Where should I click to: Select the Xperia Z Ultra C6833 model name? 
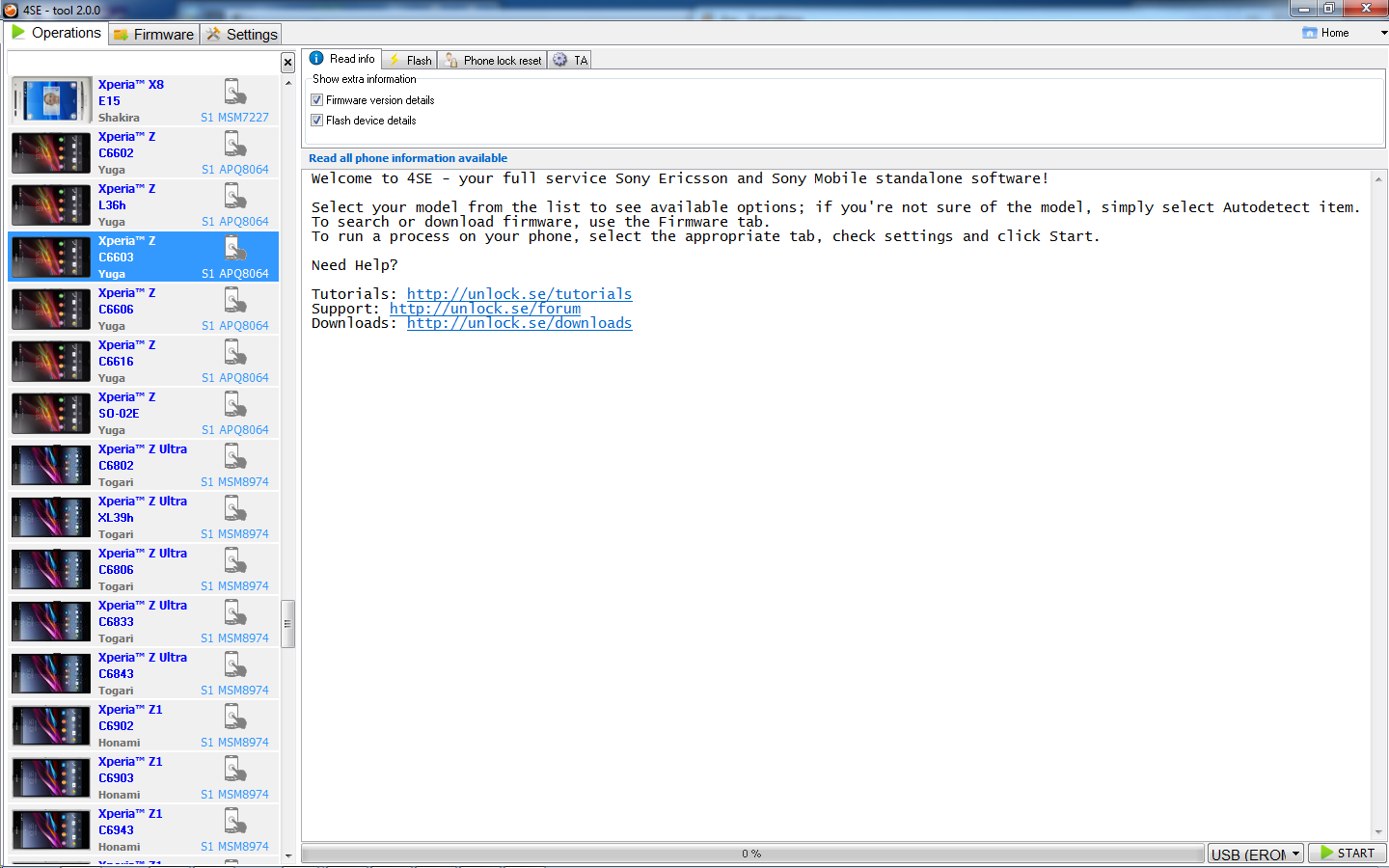[116, 622]
